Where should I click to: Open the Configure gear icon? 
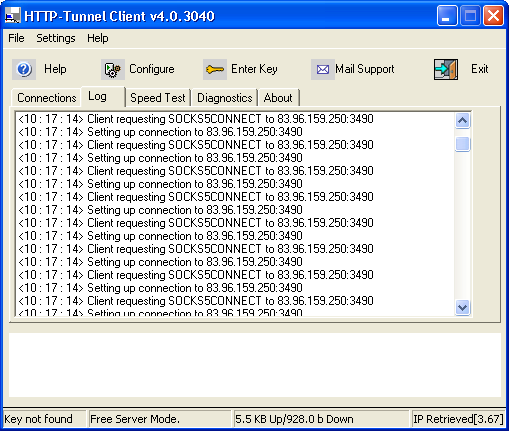pyautogui.click(x=113, y=69)
